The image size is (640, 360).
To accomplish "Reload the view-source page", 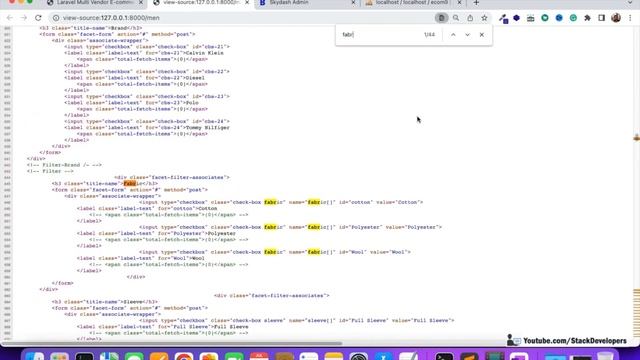I will (38, 18).
